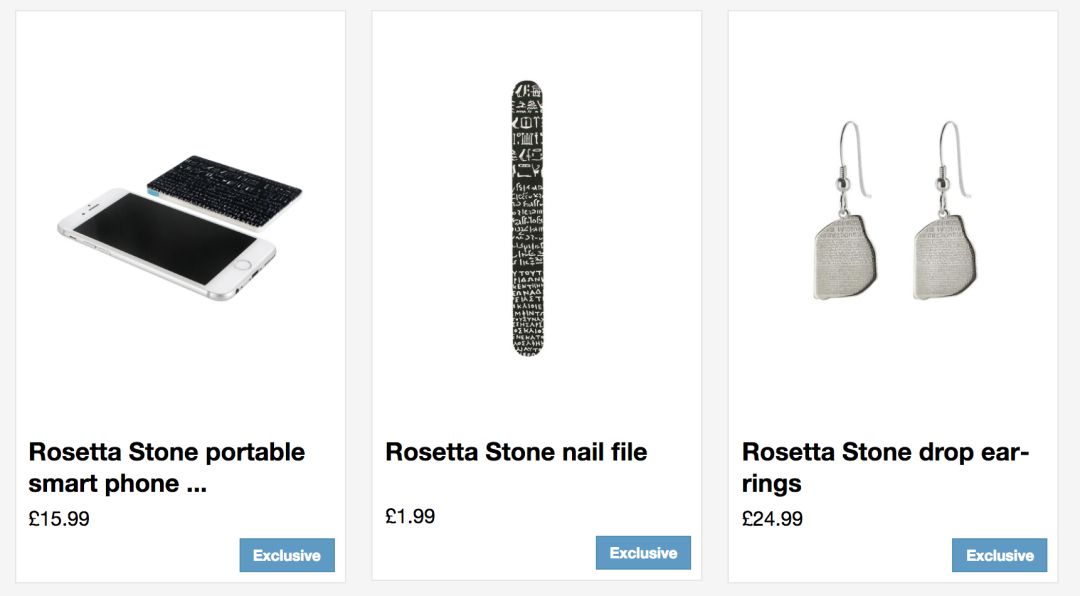Viewport: 1080px width, 596px height.
Task: Click the £24.99 price
Action: pos(772,519)
